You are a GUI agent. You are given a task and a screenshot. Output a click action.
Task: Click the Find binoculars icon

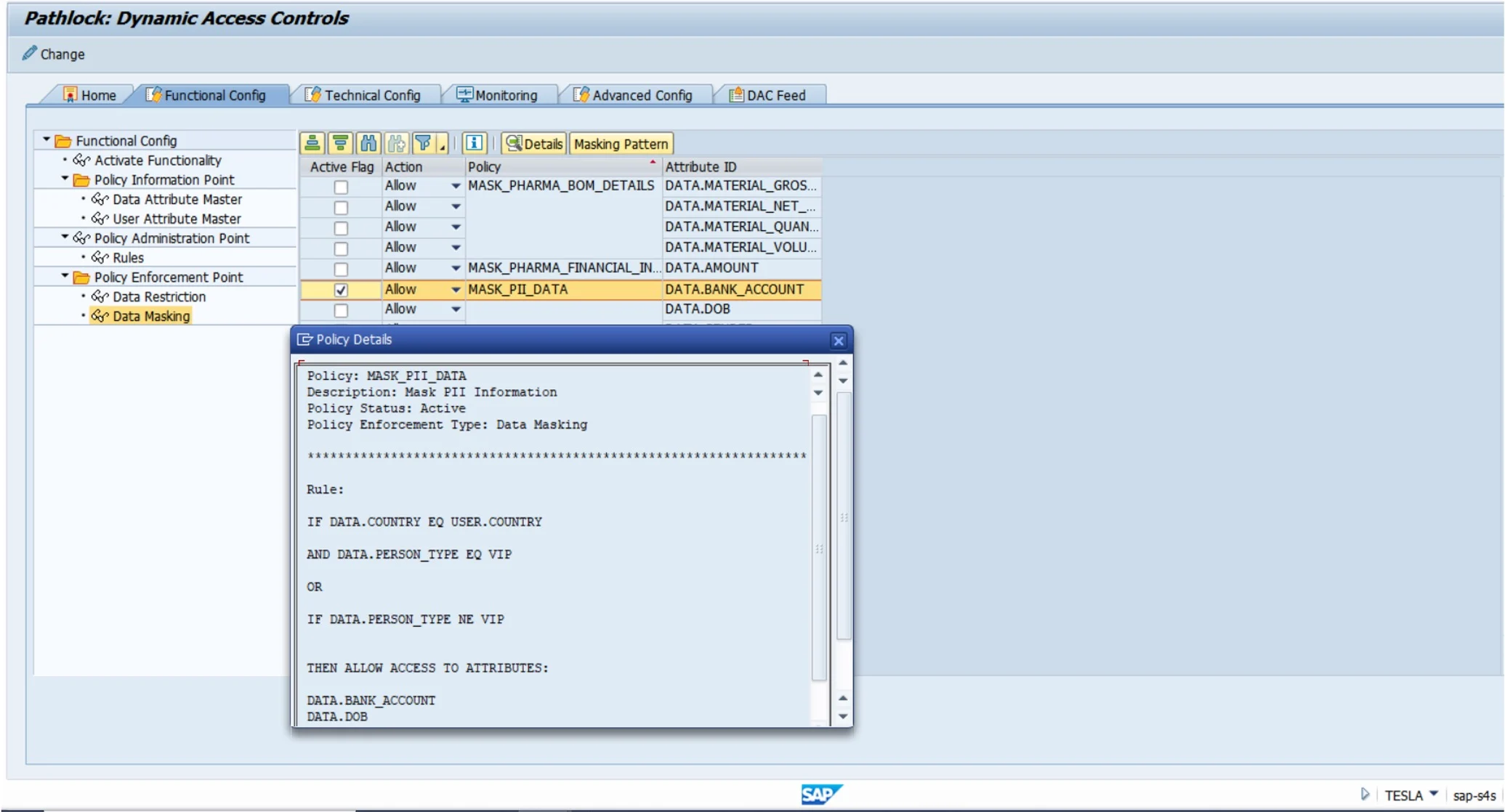[x=368, y=143]
